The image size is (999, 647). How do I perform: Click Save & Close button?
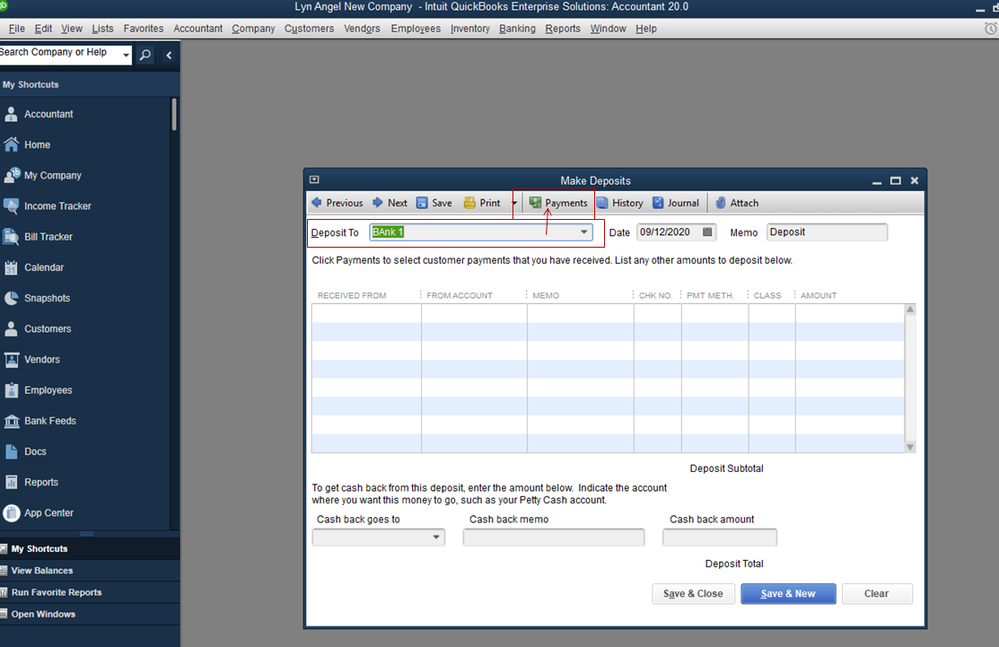click(x=693, y=594)
